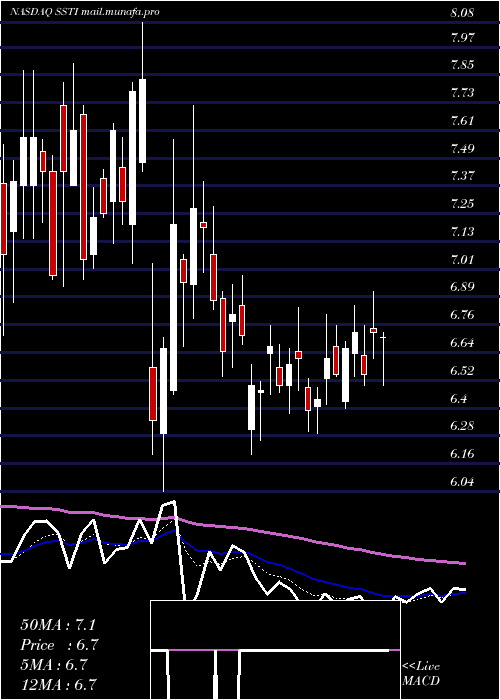This screenshot has width=500, height=700.
Task: Select the 7.13 price axis label
Action: pyautogui.click(x=462, y=231)
